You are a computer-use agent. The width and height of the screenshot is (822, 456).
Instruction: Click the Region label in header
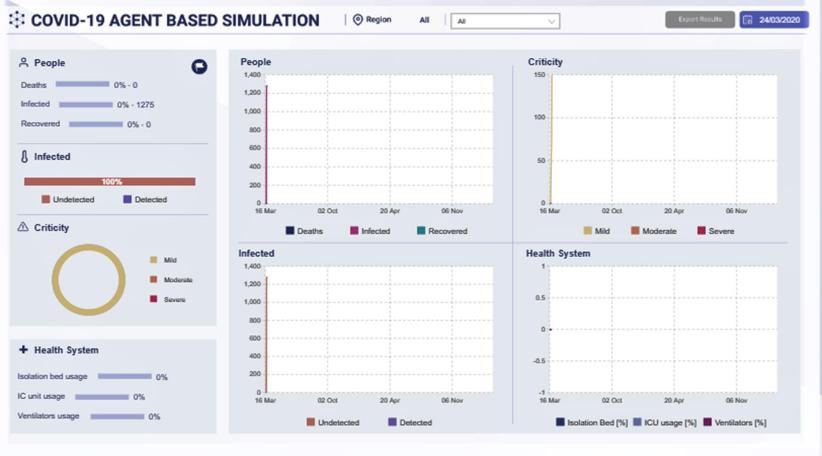pyautogui.click(x=378, y=19)
